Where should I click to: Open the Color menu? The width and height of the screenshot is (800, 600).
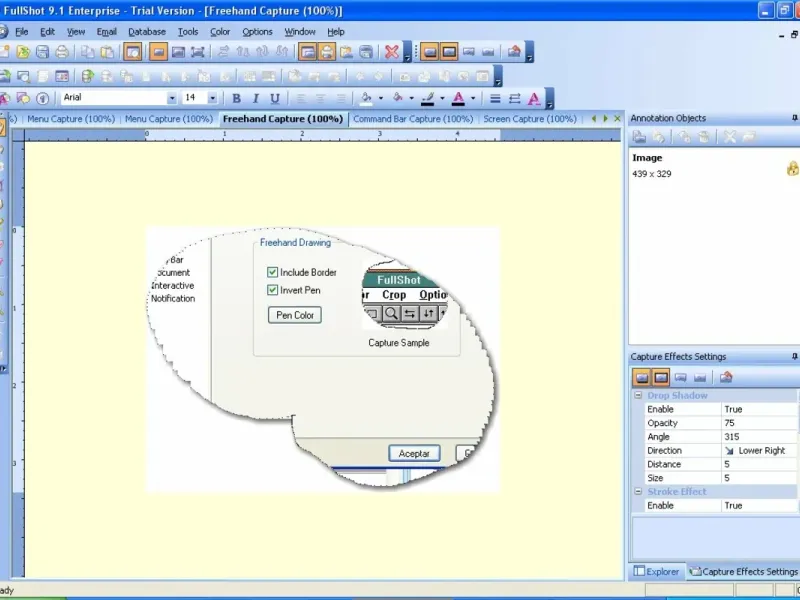(x=220, y=32)
